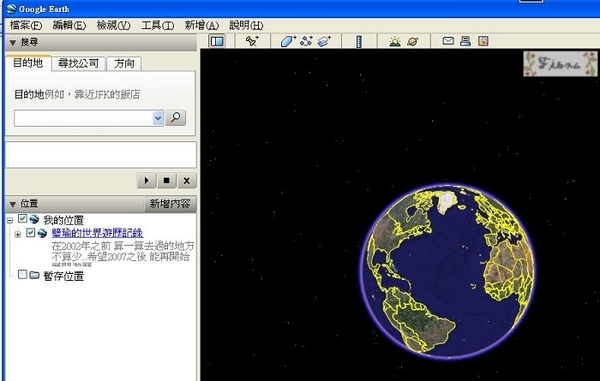Switch to Sky view planet icon
Screen dimensions: 600x381
click(x=412, y=41)
